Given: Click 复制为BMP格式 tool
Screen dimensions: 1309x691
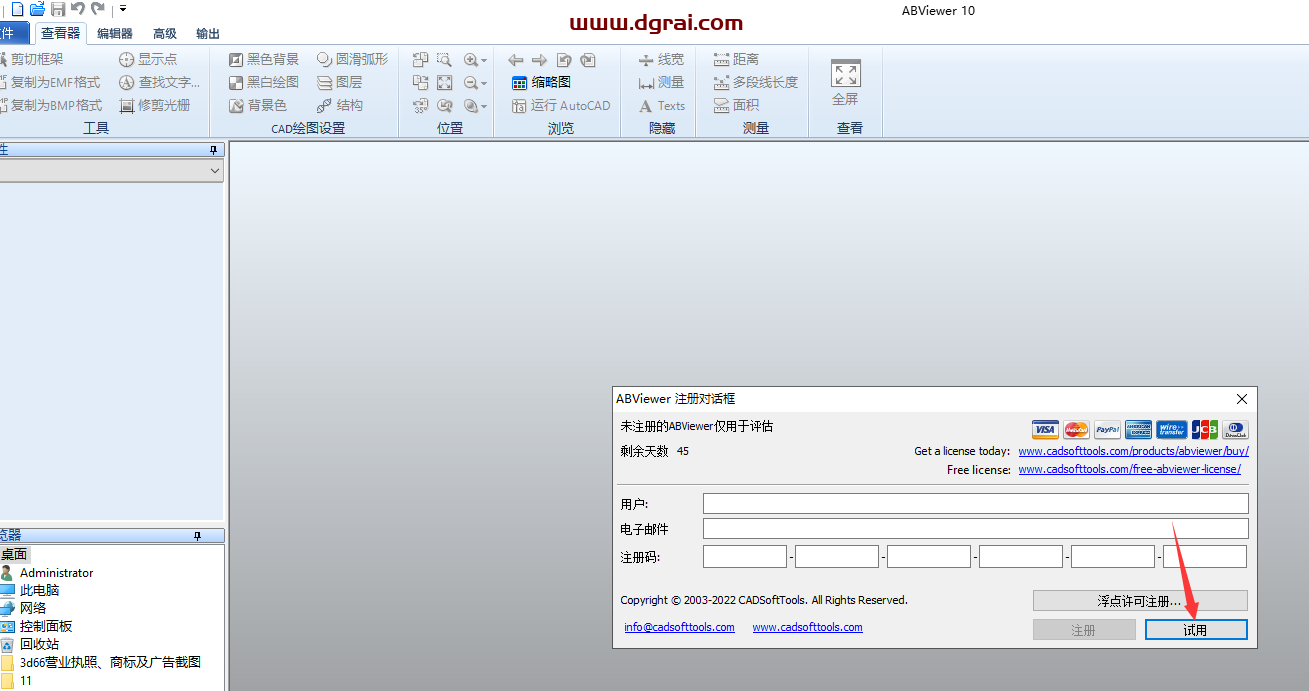Looking at the screenshot, I should click(53, 105).
